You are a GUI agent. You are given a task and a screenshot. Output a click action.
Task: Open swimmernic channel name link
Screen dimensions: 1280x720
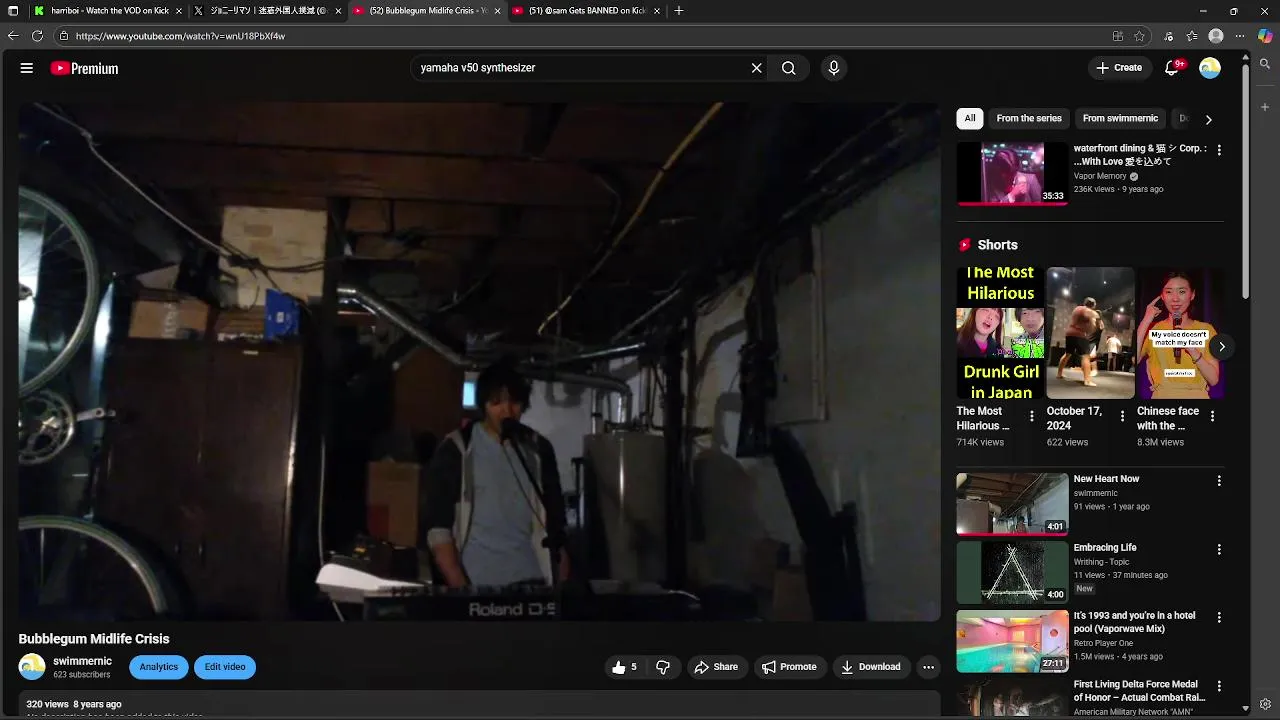pos(82,661)
